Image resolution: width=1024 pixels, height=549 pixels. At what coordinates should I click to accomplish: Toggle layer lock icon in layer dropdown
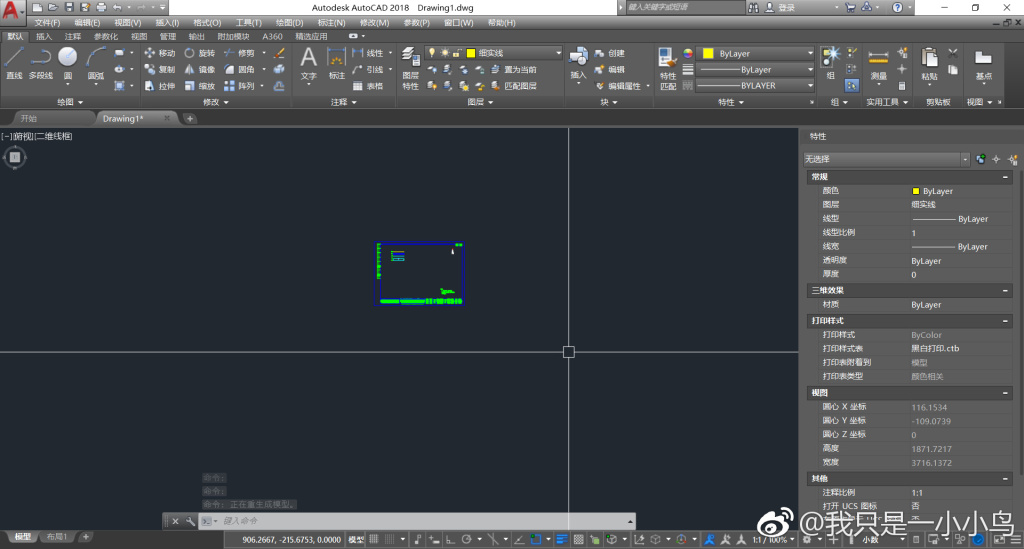457,53
